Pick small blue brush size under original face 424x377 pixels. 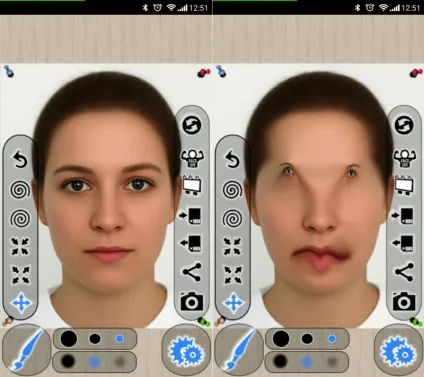tap(120, 339)
